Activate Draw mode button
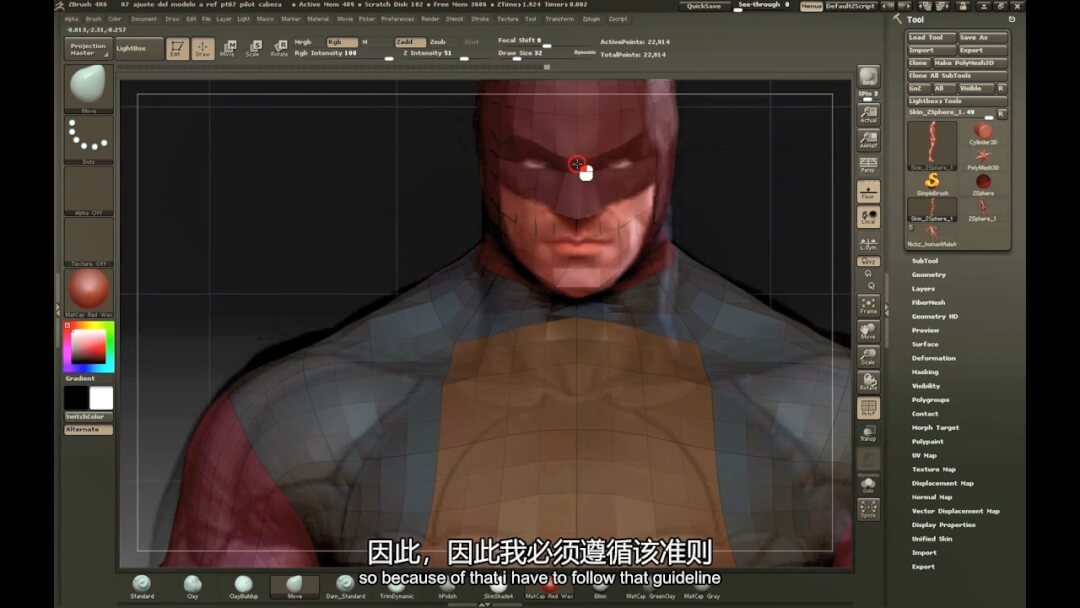The width and height of the screenshot is (1080, 608). (x=202, y=48)
